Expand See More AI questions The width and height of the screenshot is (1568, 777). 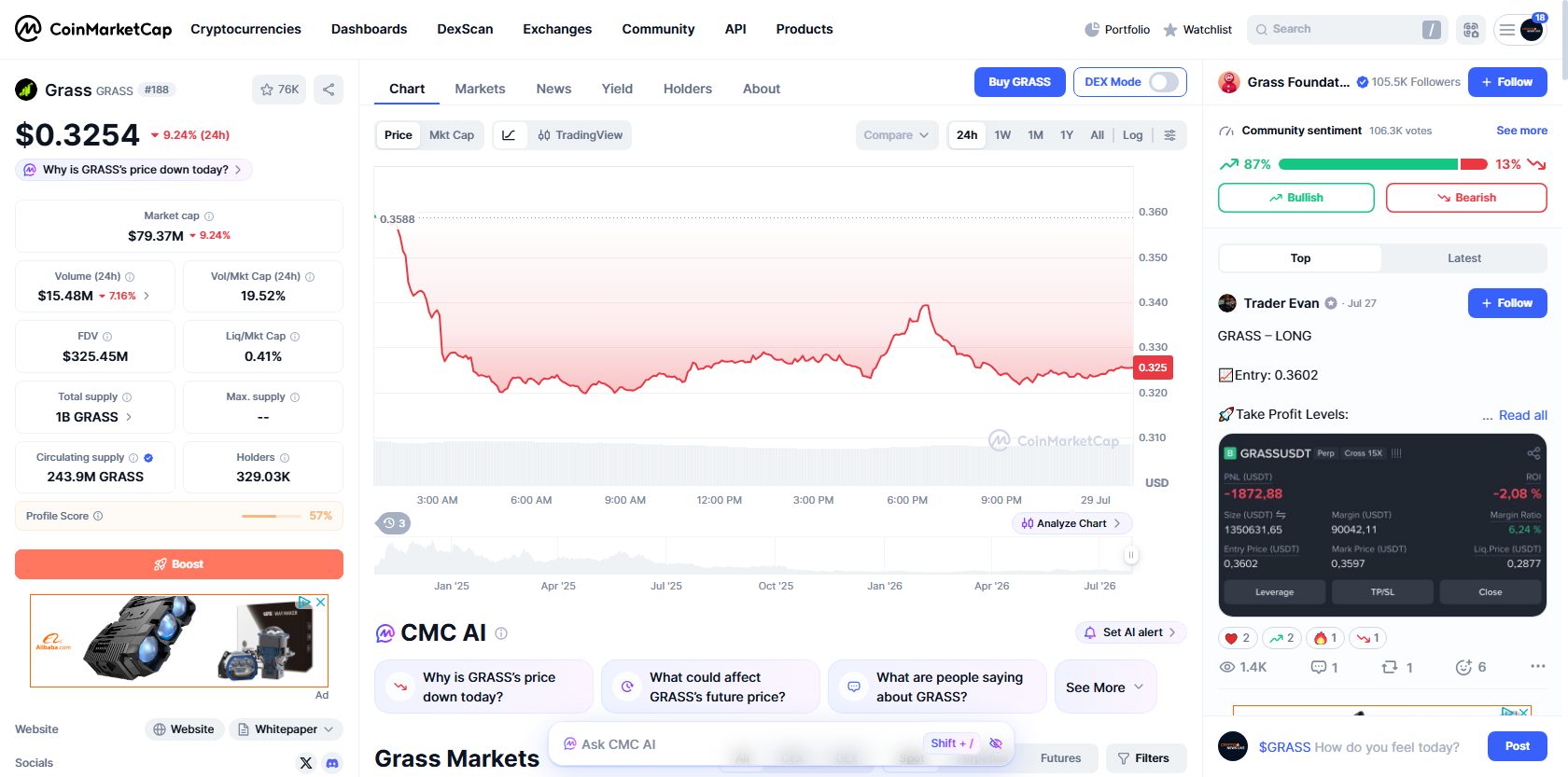pos(1105,687)
